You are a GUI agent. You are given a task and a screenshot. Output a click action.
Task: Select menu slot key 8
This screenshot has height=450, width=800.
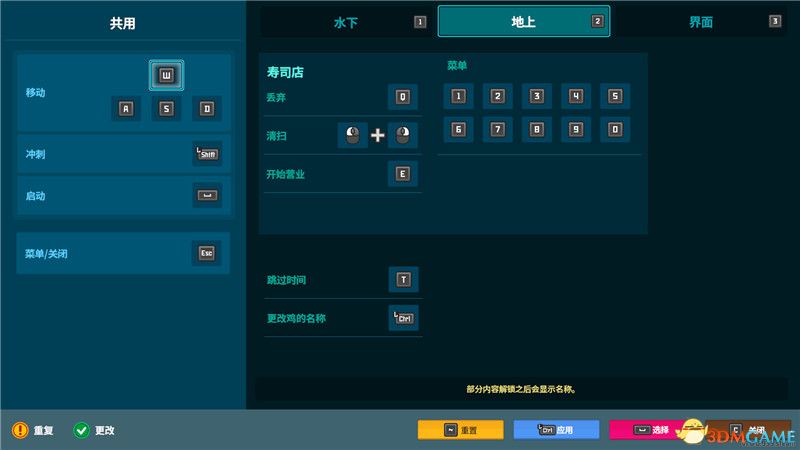(536, 129)
